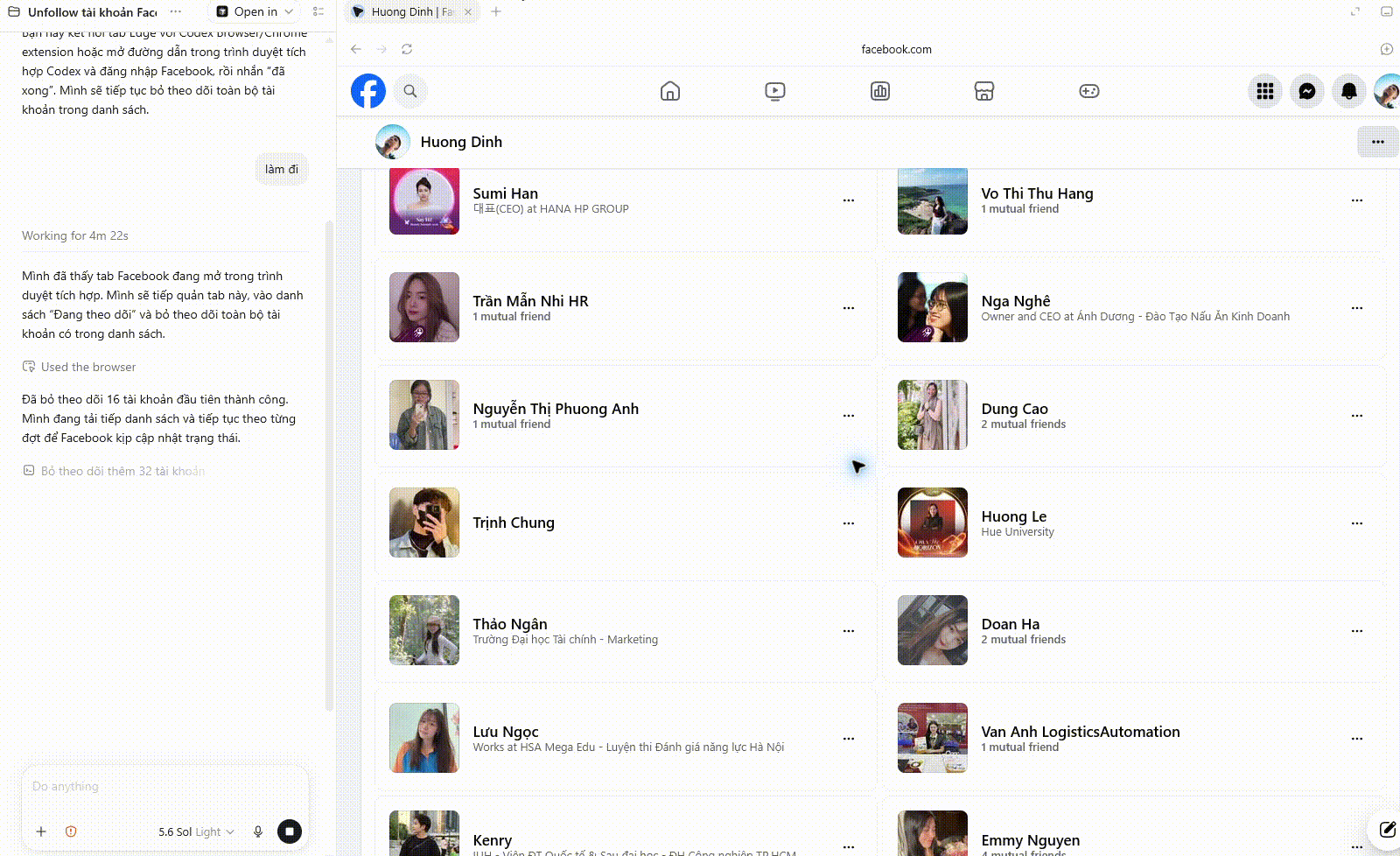This screenshot has width=1400, height=856.
Task: Open Messenger chats icon
Action: (1307, 91)
